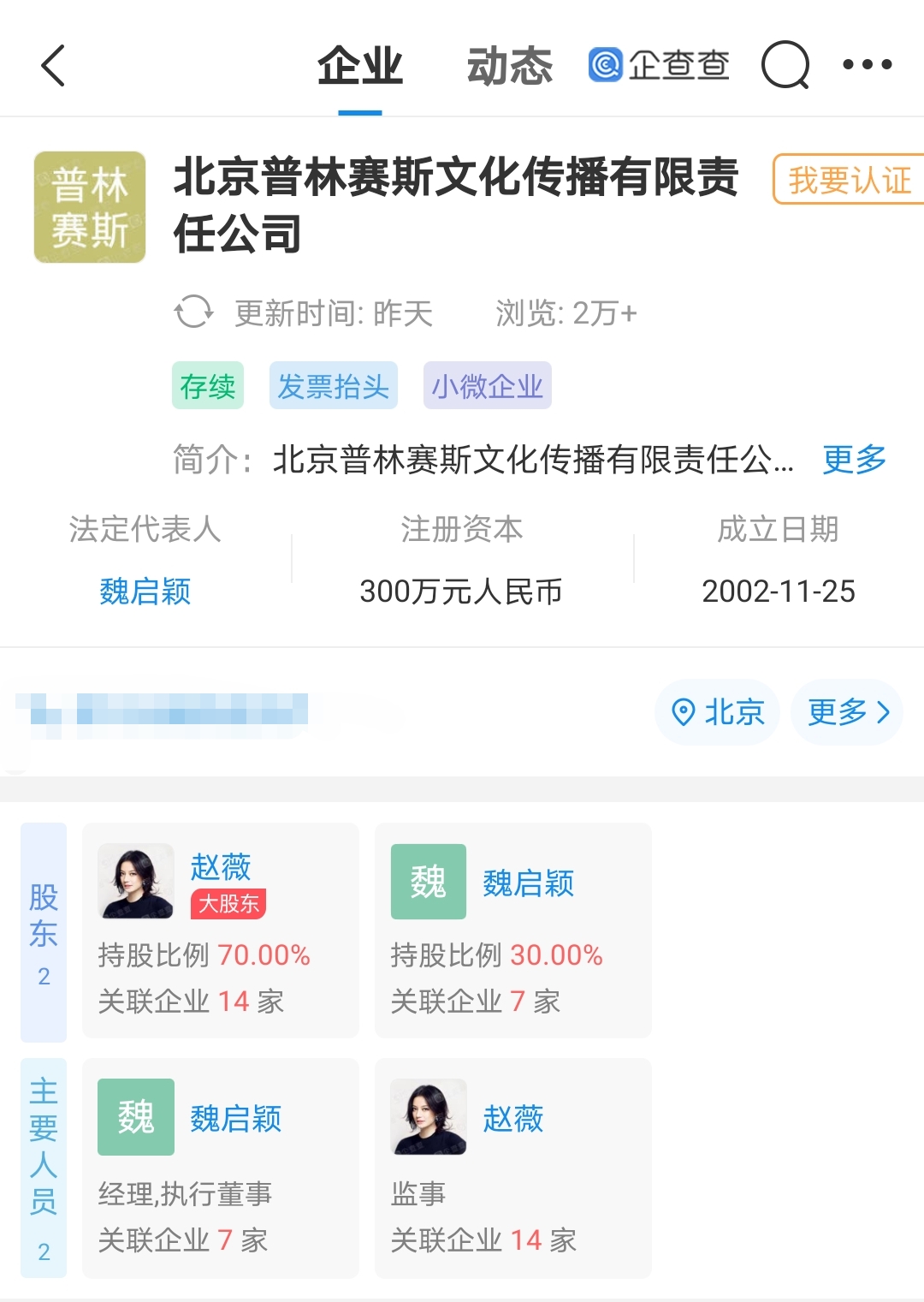Tap the 发票抬头 tag
The height and width of the screenshot is (1302, 924).
[x=333, y=386]
